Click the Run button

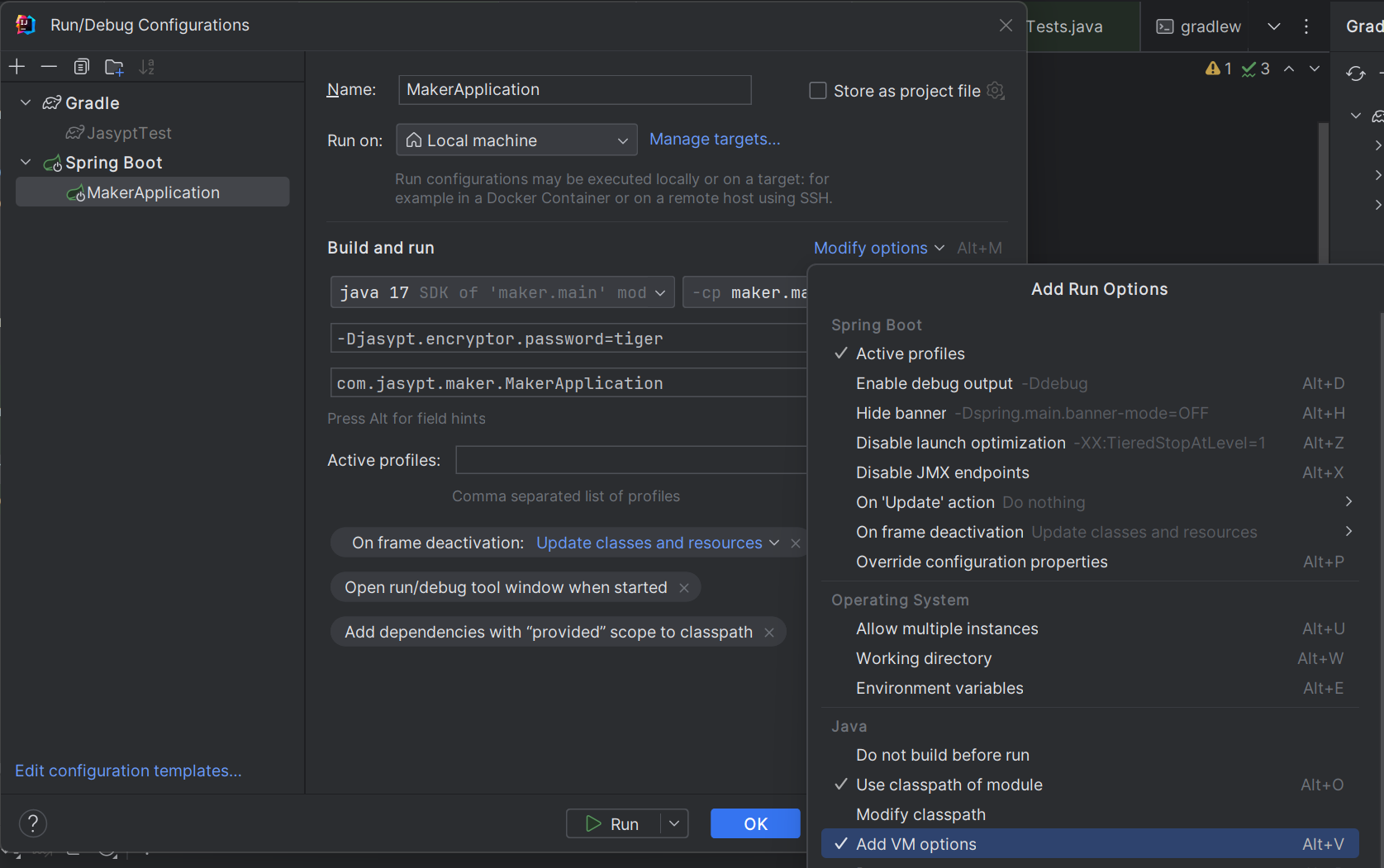coord(613,823)
